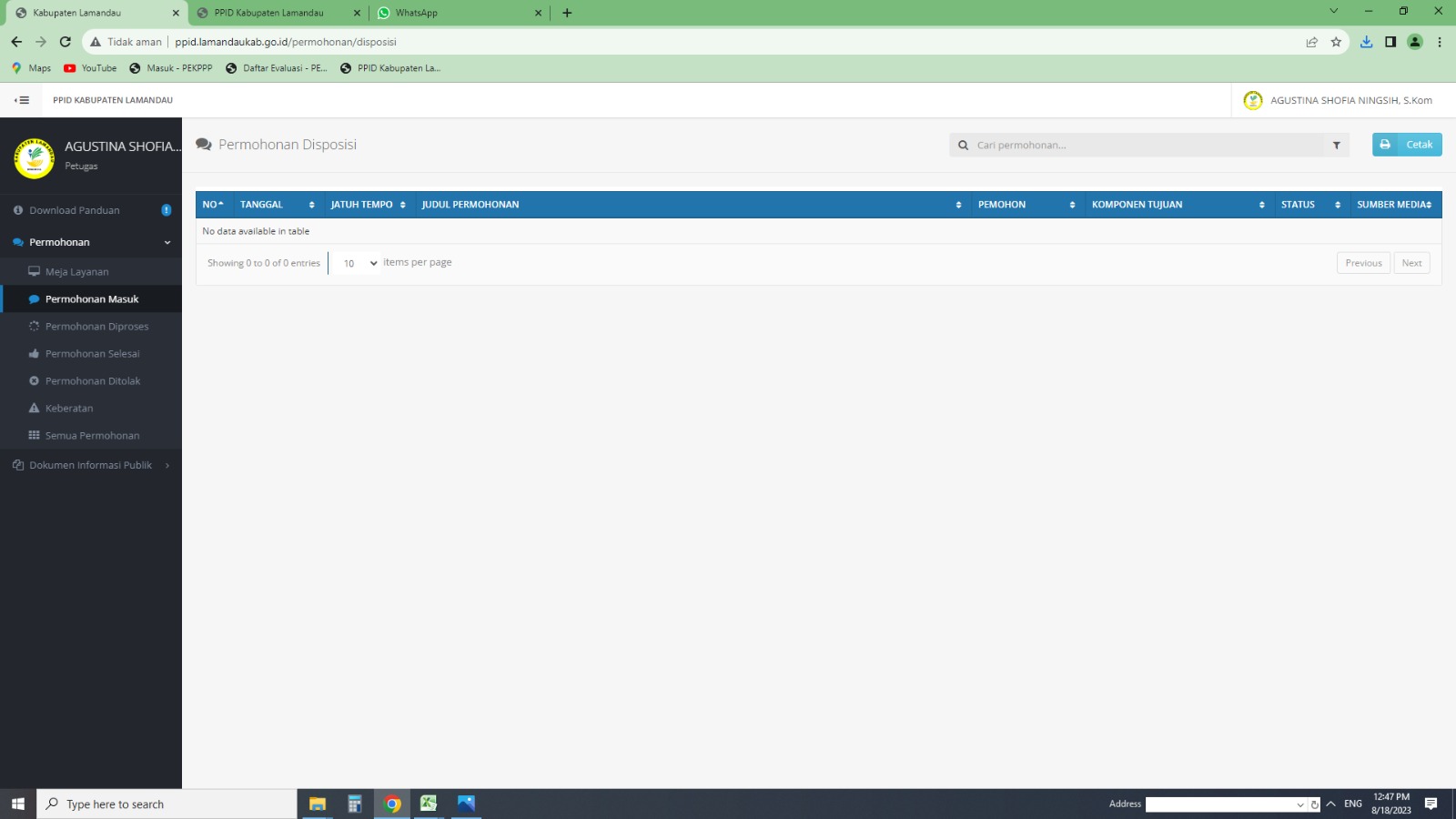Sort table by JUDUL PERMOHONAN column

click(x=693, y=205)
